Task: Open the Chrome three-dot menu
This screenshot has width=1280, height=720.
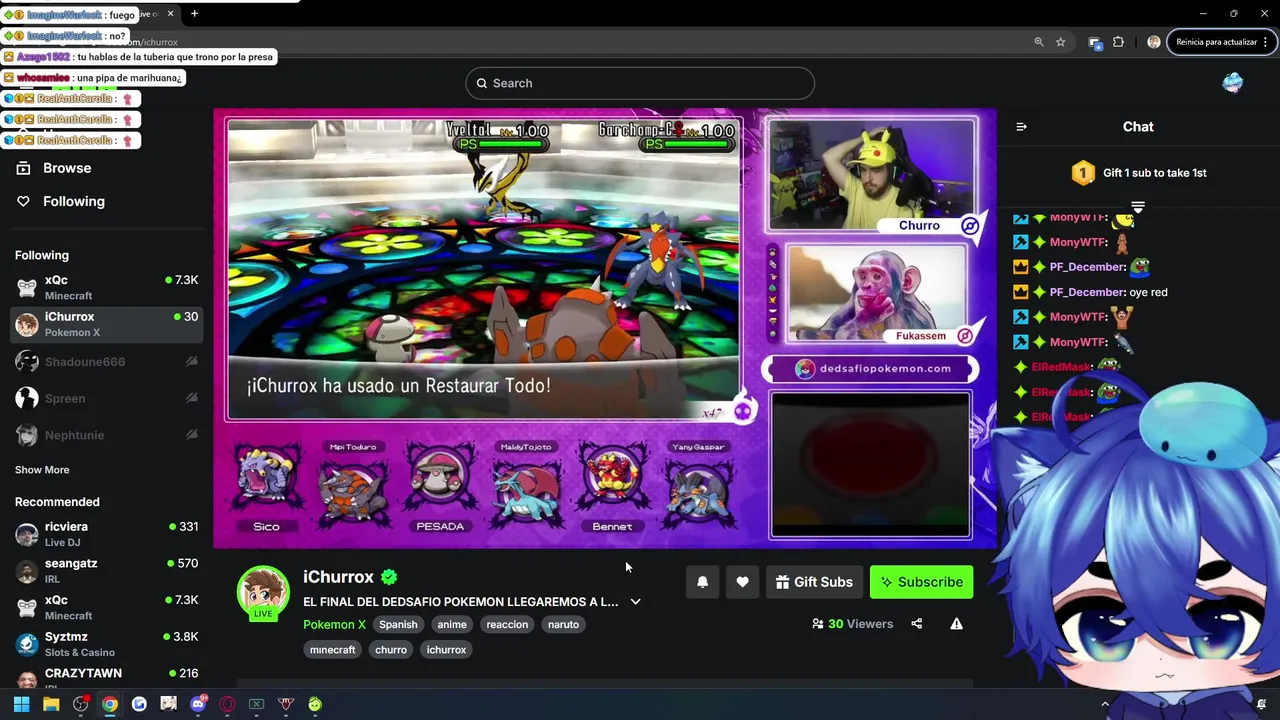Action: pos(1265,42)
